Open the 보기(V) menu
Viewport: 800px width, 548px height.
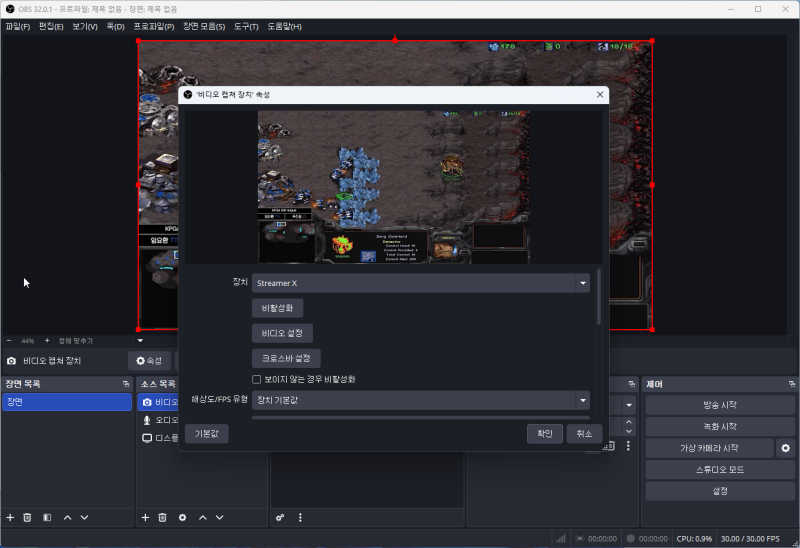pos(85,27)
